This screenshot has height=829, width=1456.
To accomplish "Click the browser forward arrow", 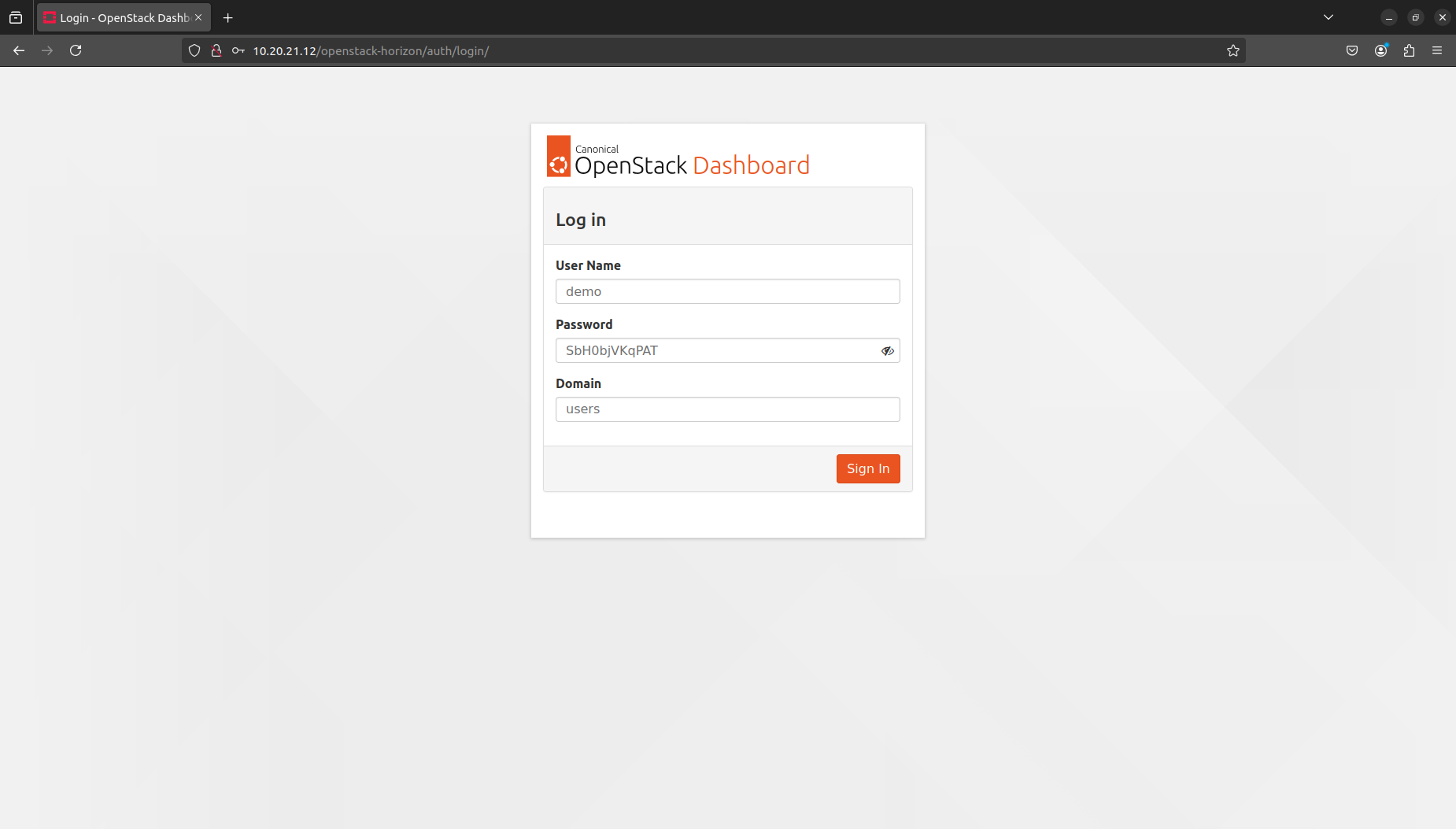I will (47, 50).
